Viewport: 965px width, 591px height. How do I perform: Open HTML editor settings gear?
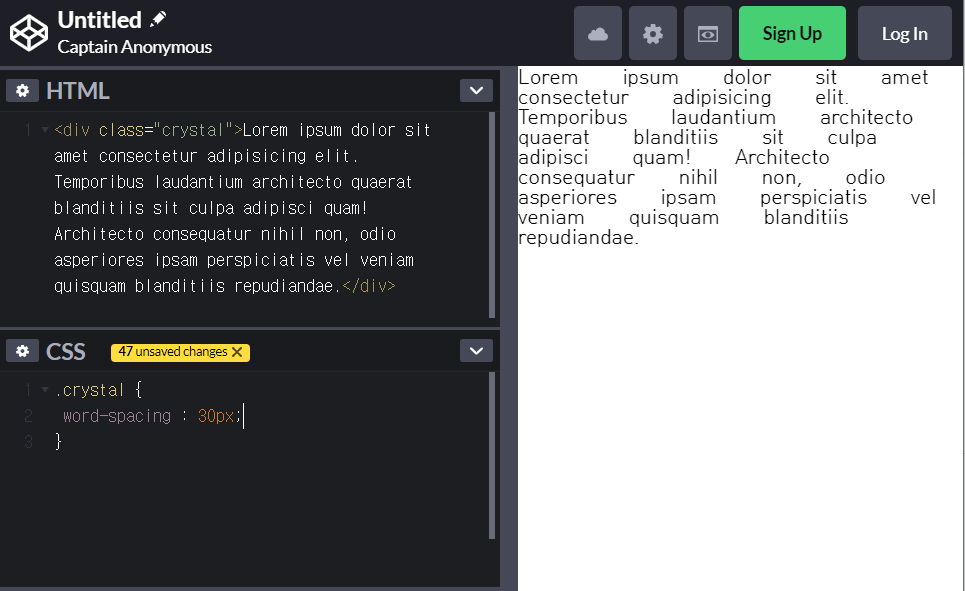[22, 90]
